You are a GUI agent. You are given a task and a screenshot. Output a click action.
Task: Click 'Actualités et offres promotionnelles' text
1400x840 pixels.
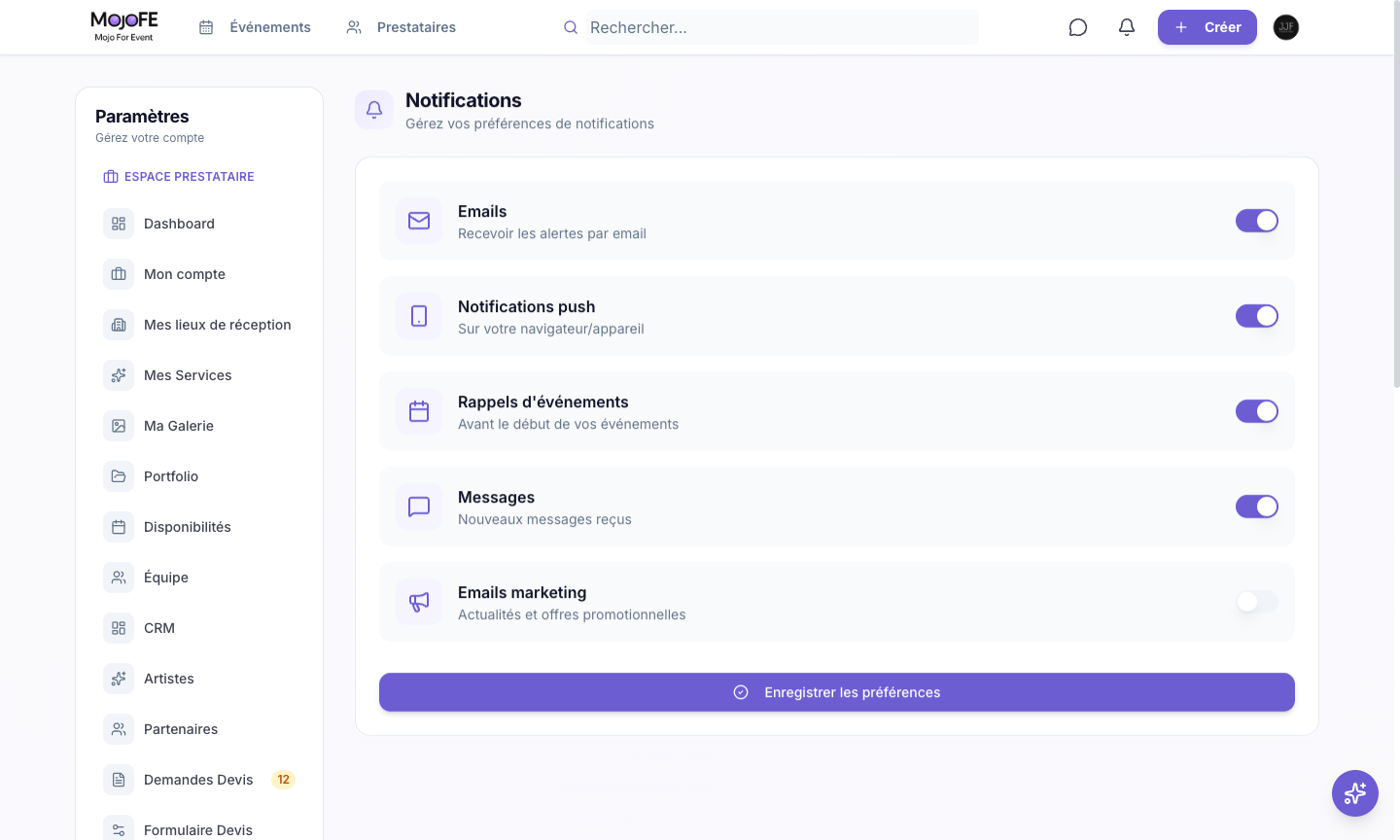[572, 614]
